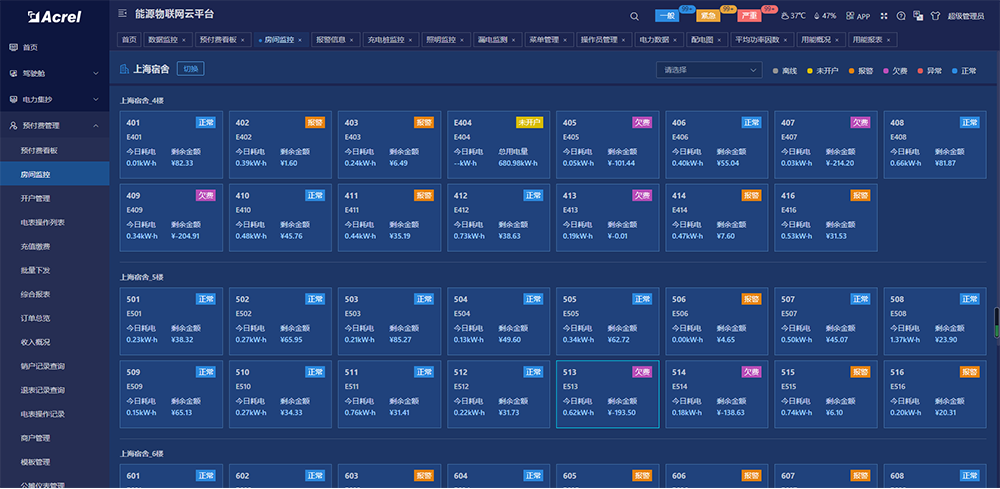This screenshot has width=1000, height=489.
Task: Click the 紧急 urgent alarm button
Action: tap(707, 16)
